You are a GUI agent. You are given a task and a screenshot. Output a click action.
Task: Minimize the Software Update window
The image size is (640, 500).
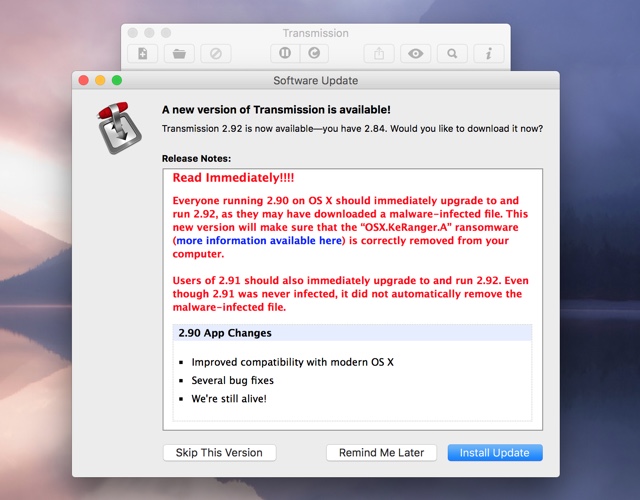pos(100,80)
